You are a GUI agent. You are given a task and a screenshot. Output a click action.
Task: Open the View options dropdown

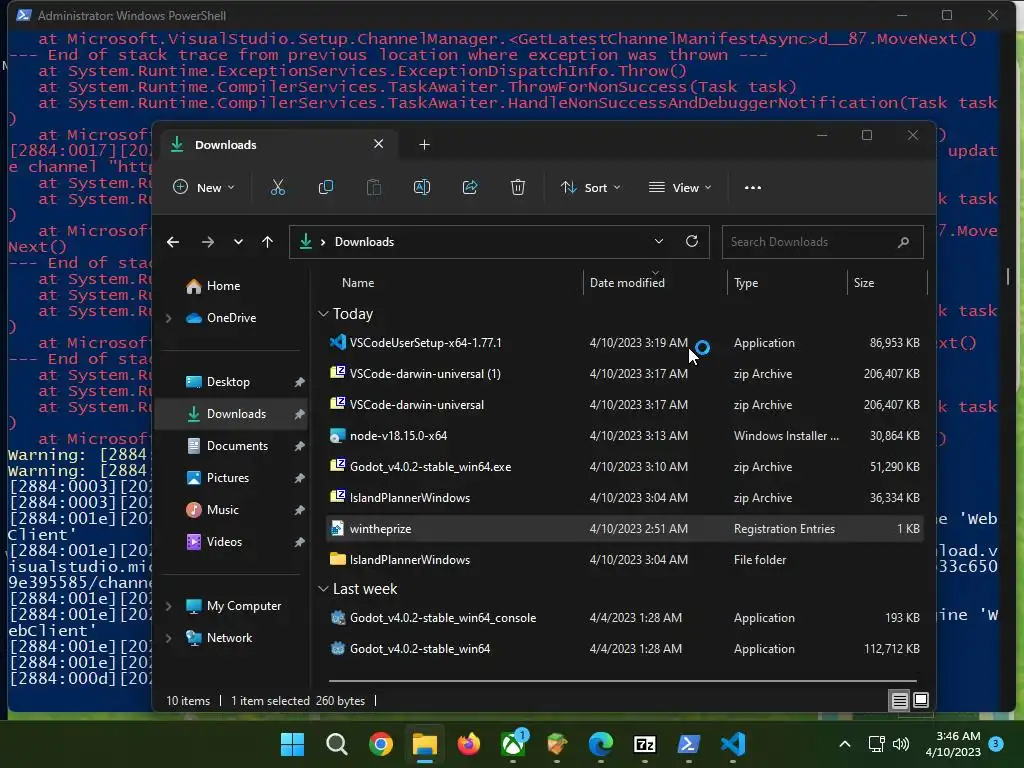click(x=679, y=188)
